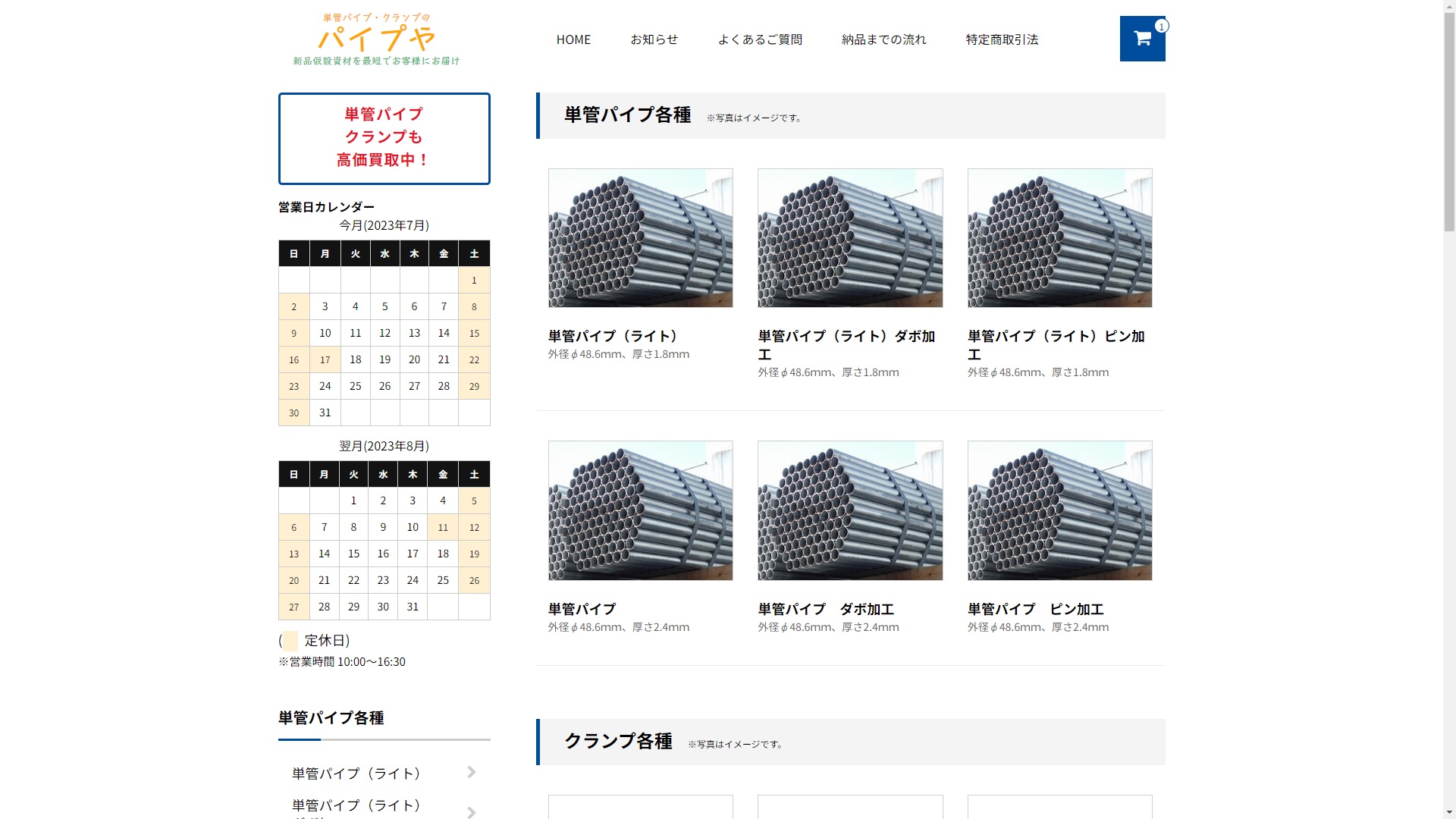
Task: Open the shopping cart icon
Action: 1141,39
